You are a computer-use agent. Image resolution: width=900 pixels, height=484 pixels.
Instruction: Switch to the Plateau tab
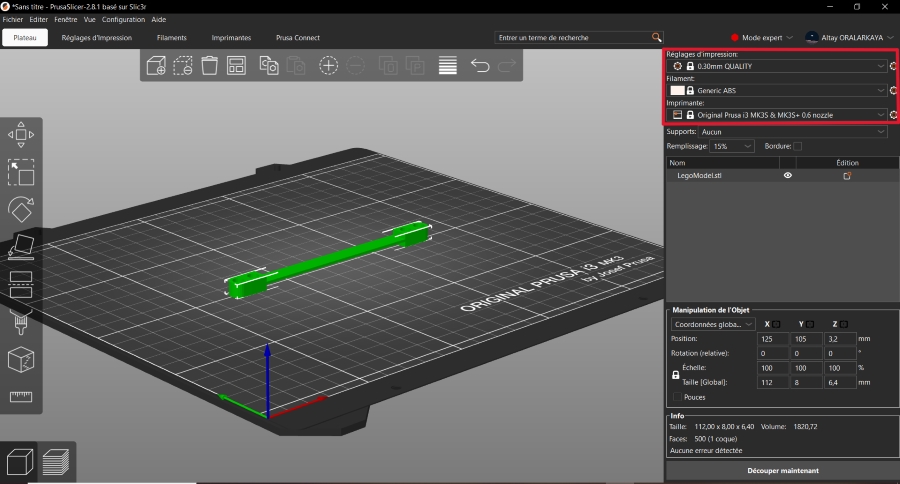25,37
